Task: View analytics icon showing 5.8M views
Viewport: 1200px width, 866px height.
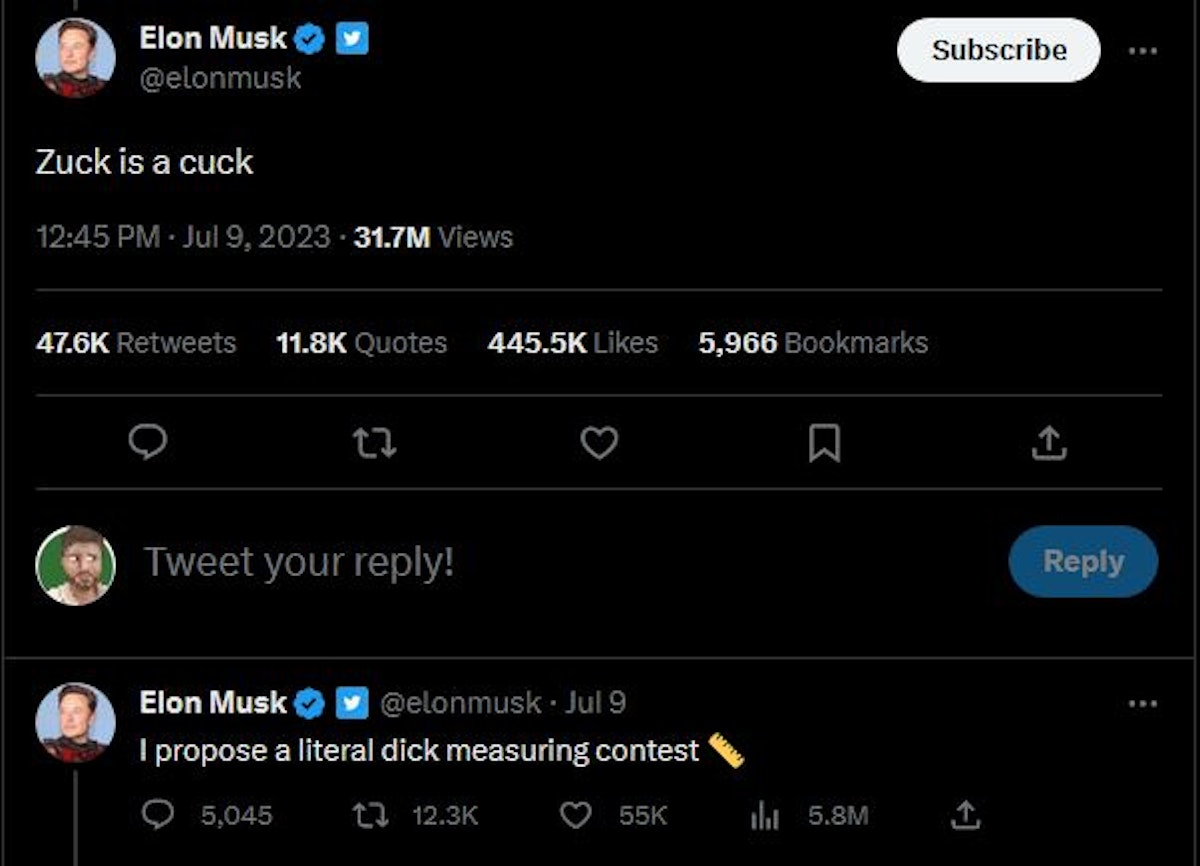Action: (765, 816)
